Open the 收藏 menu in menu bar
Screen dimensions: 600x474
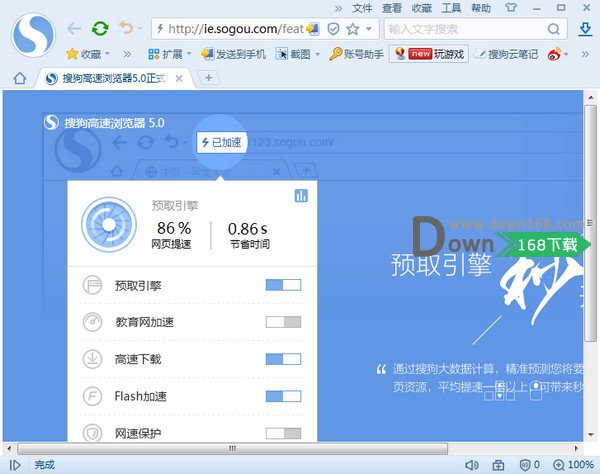tap(422, 8)
